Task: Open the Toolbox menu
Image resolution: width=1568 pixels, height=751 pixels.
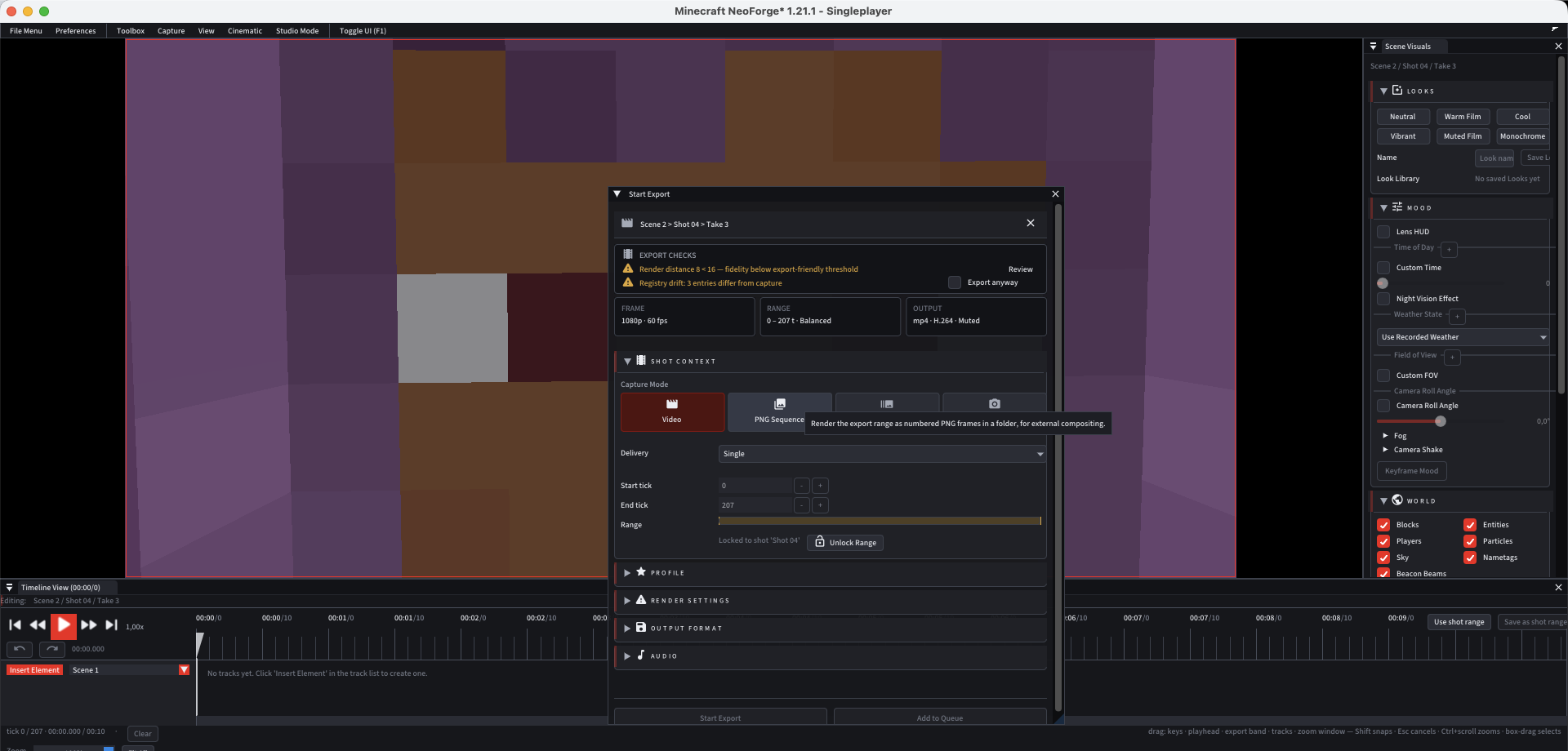Action: pos(131,31)
